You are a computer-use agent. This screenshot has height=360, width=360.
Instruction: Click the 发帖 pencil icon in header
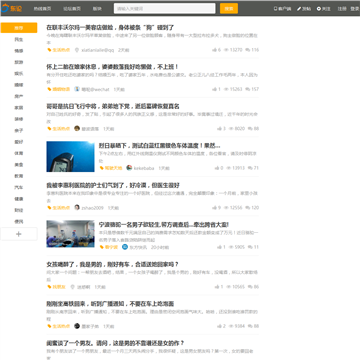[299, 9]
